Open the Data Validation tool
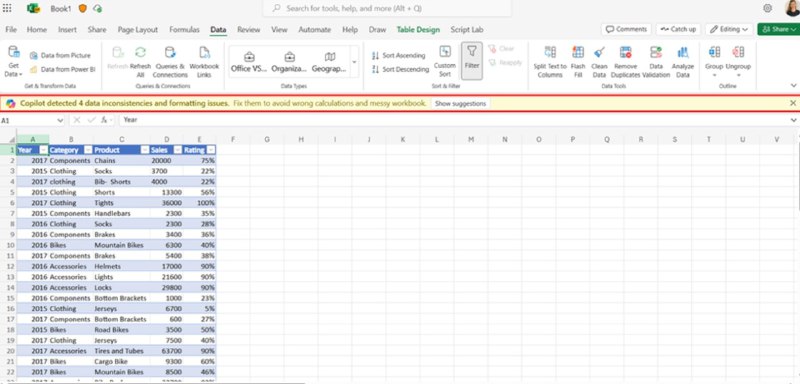The height and width of the screenshot is (384, 800). 656,52
